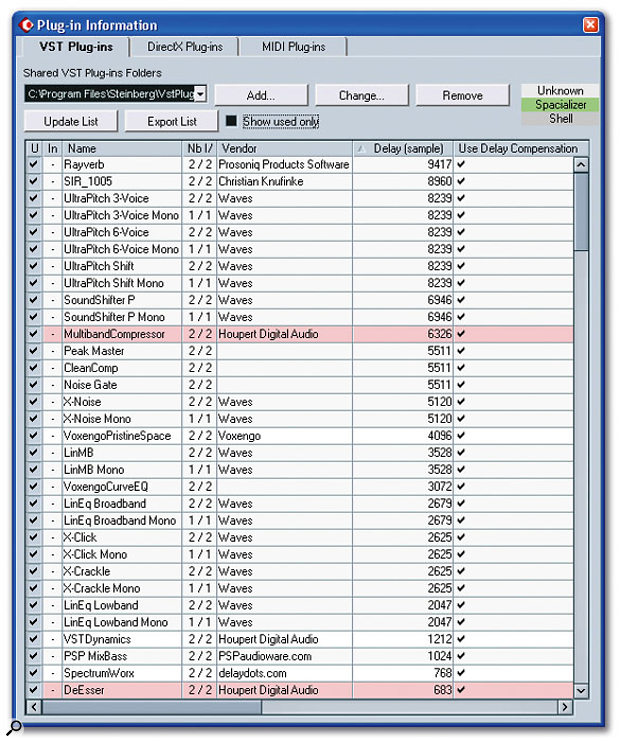
Task: Select the UltraPitch 3-Voice Mono row name
Action: click(121, 215)
